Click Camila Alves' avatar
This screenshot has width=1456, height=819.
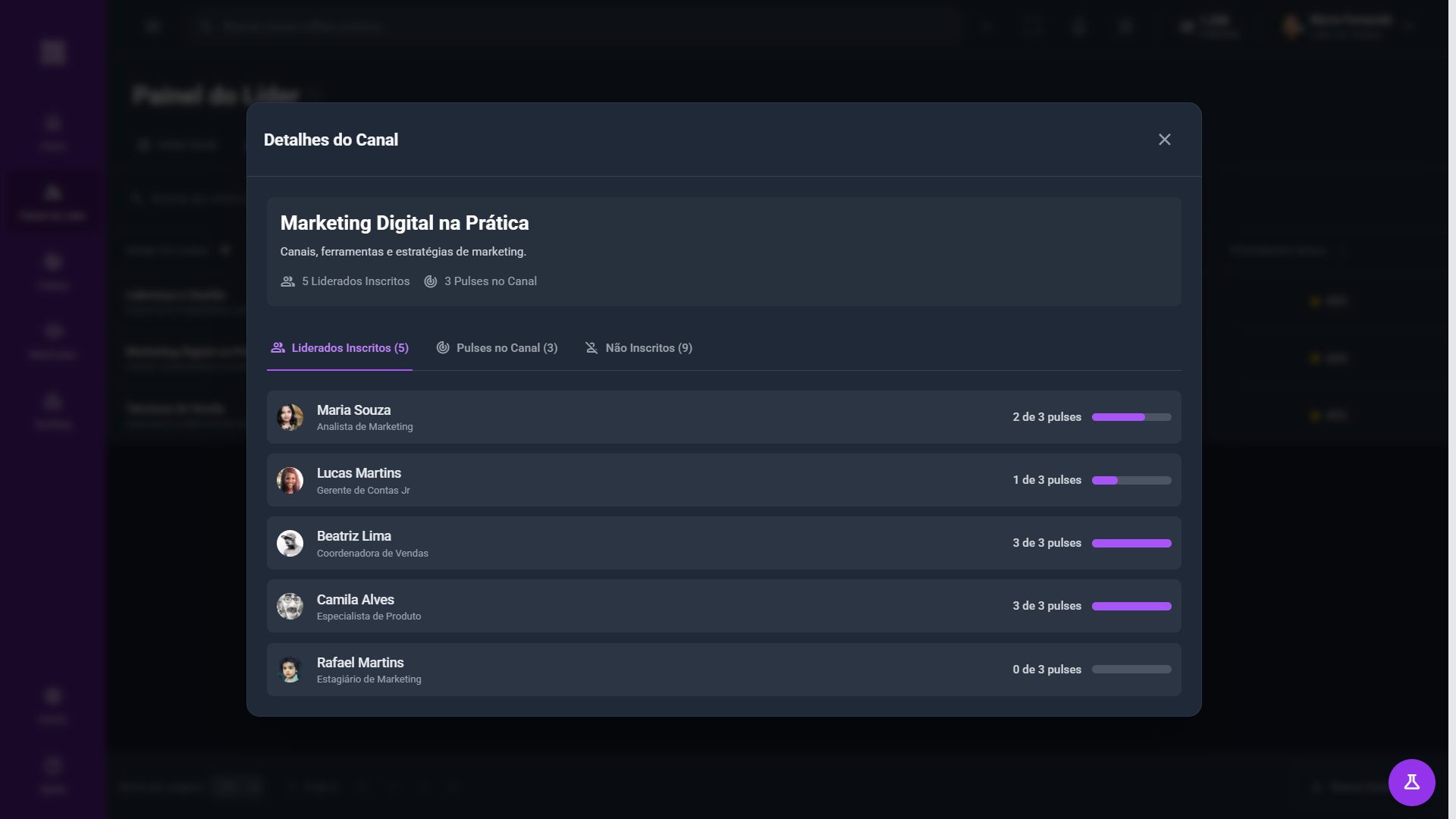(290, 606)
